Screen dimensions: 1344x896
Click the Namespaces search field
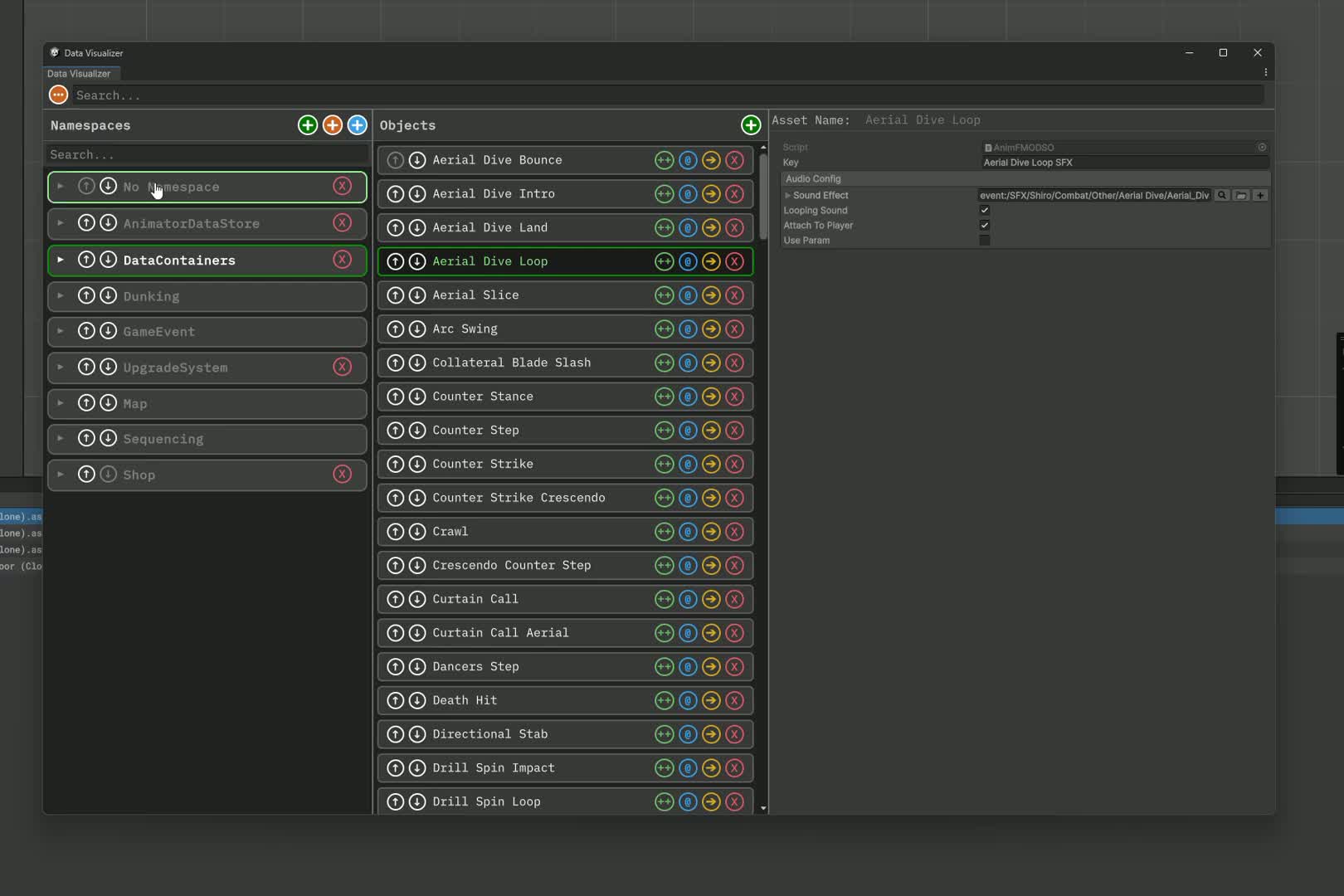pos(207,155)
